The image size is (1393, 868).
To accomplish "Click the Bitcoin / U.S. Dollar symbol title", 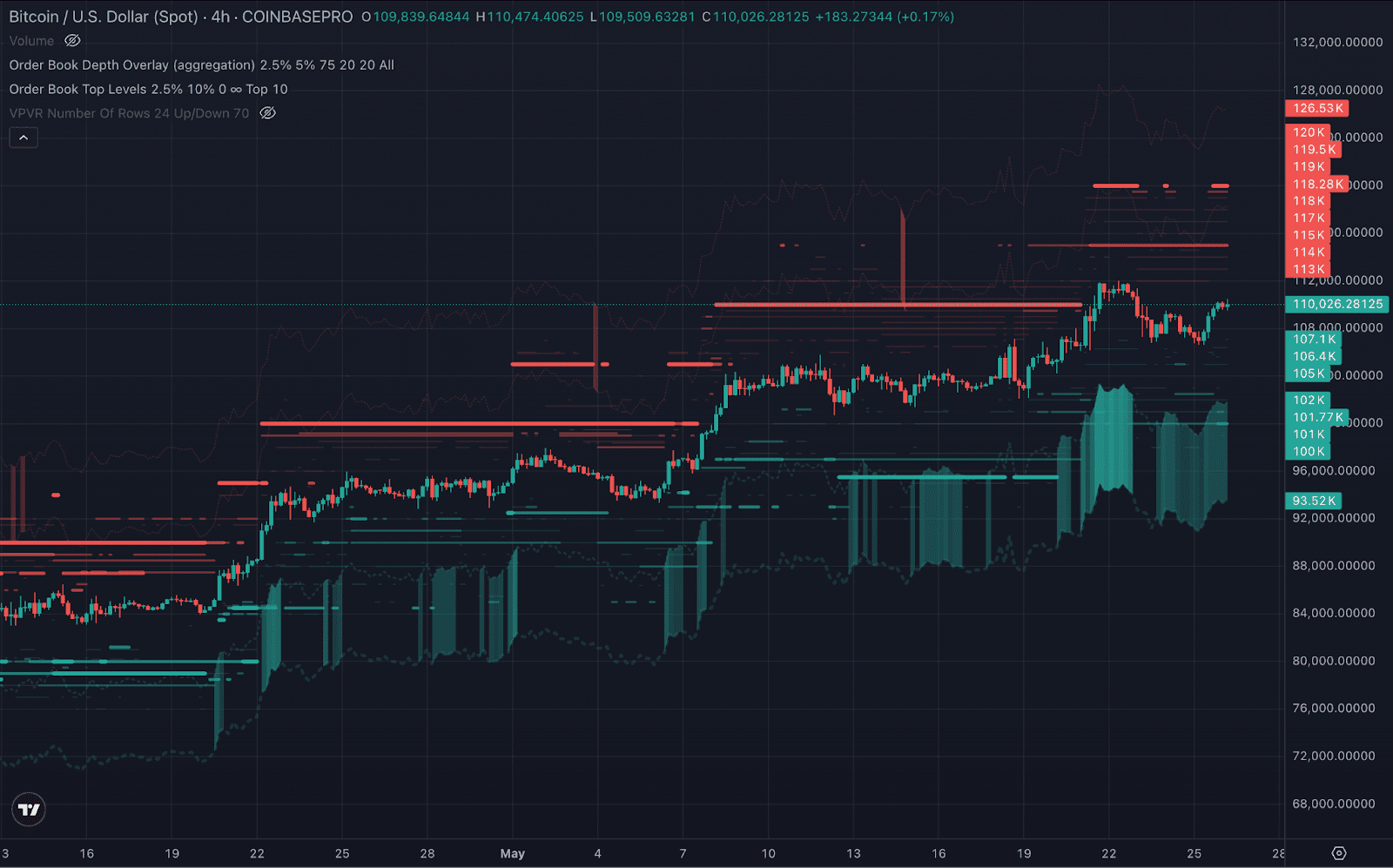I will click(103, 17).
